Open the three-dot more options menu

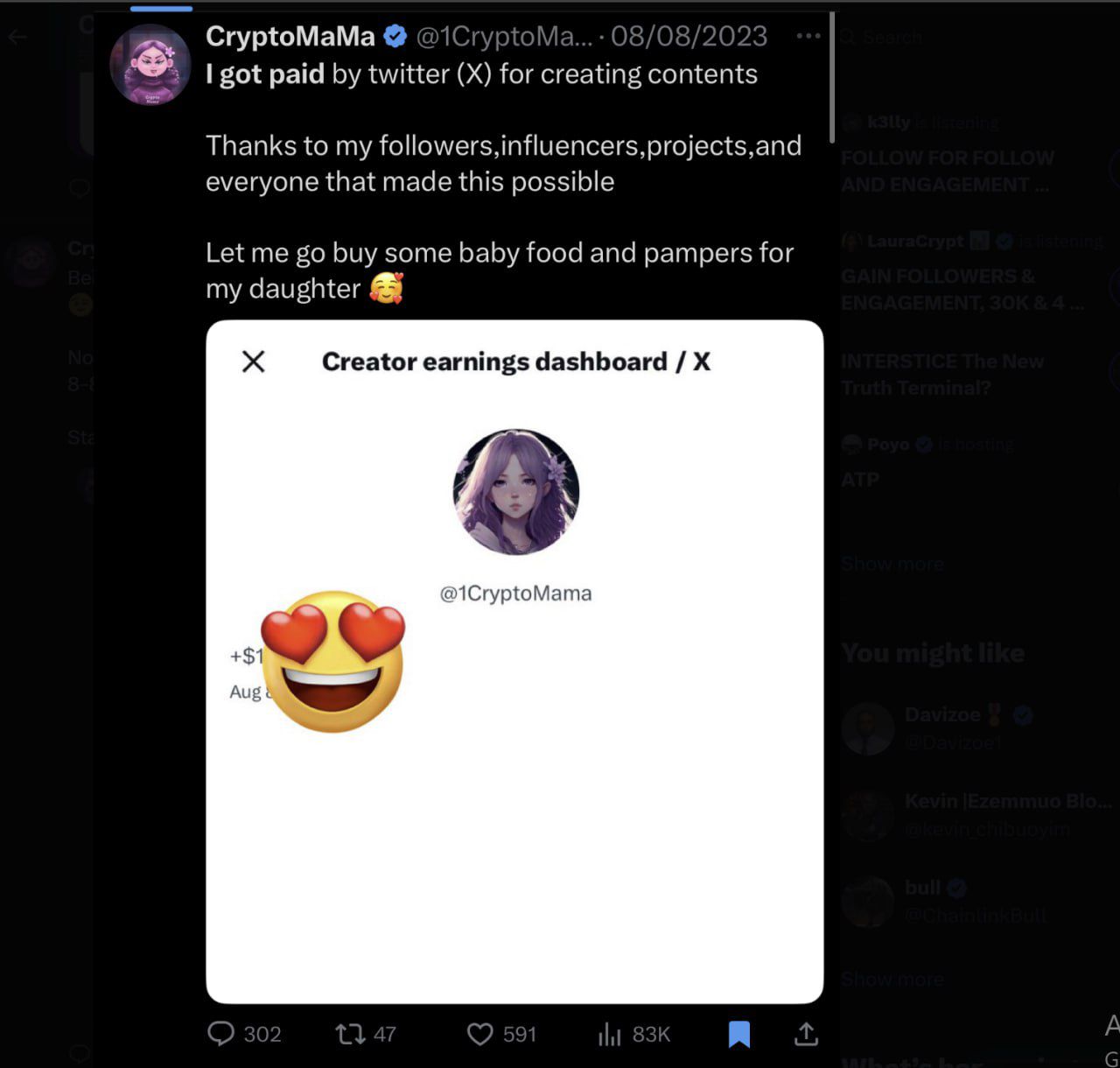(808, 36)
